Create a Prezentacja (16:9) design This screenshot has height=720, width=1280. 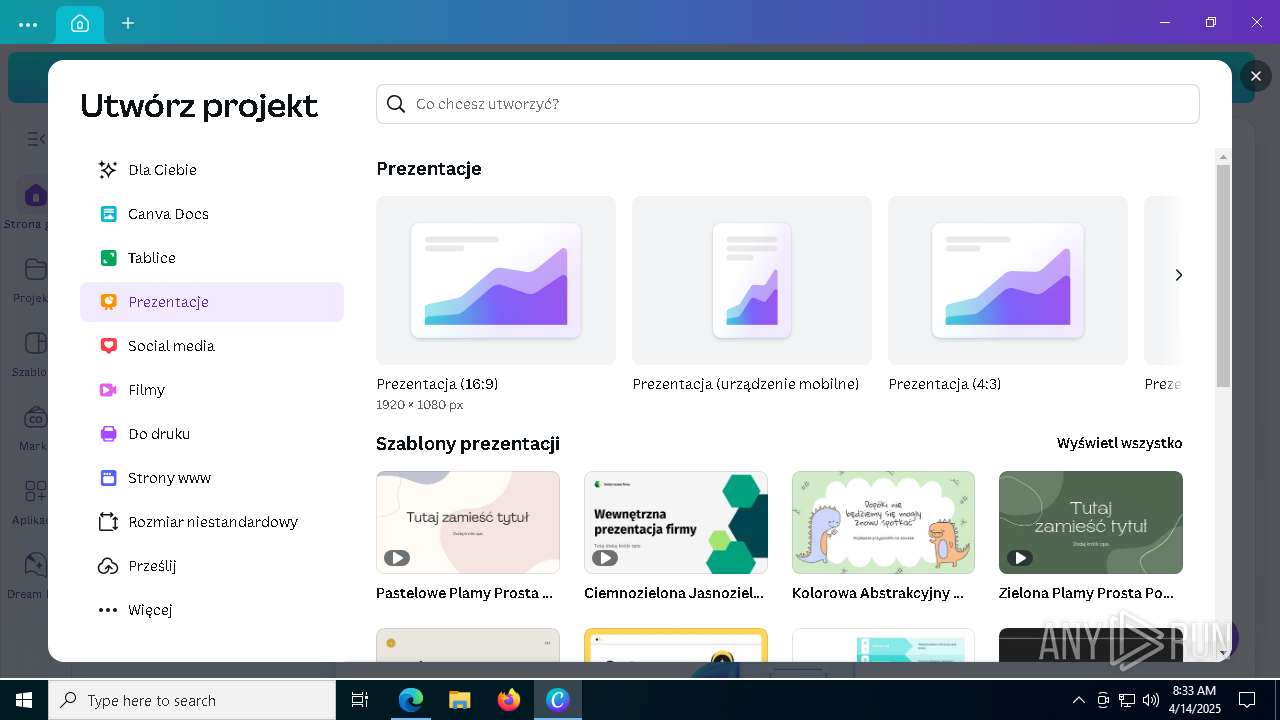pyautogui.click(x=496, y=280)
